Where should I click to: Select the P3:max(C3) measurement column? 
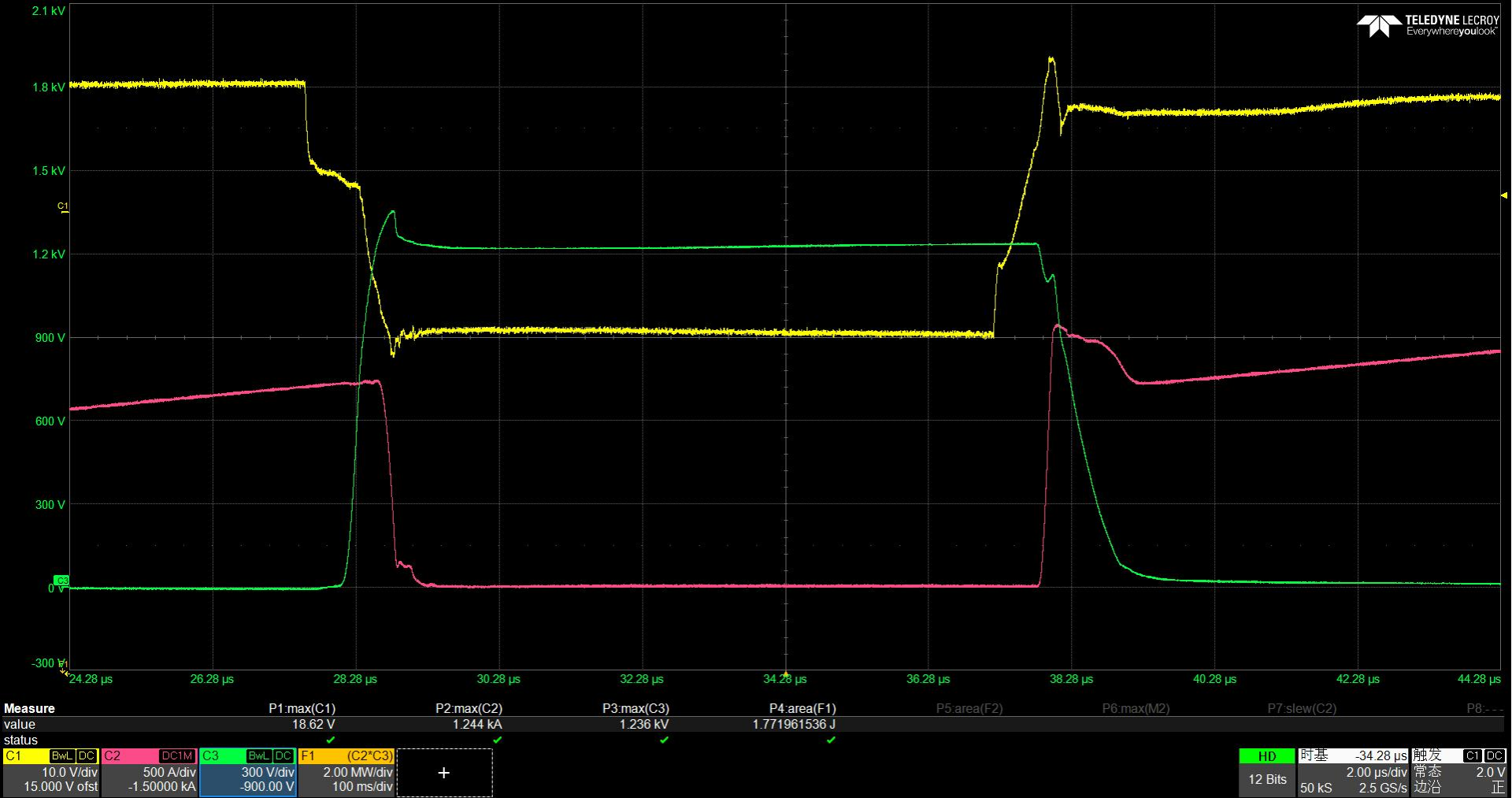point(636,708)
